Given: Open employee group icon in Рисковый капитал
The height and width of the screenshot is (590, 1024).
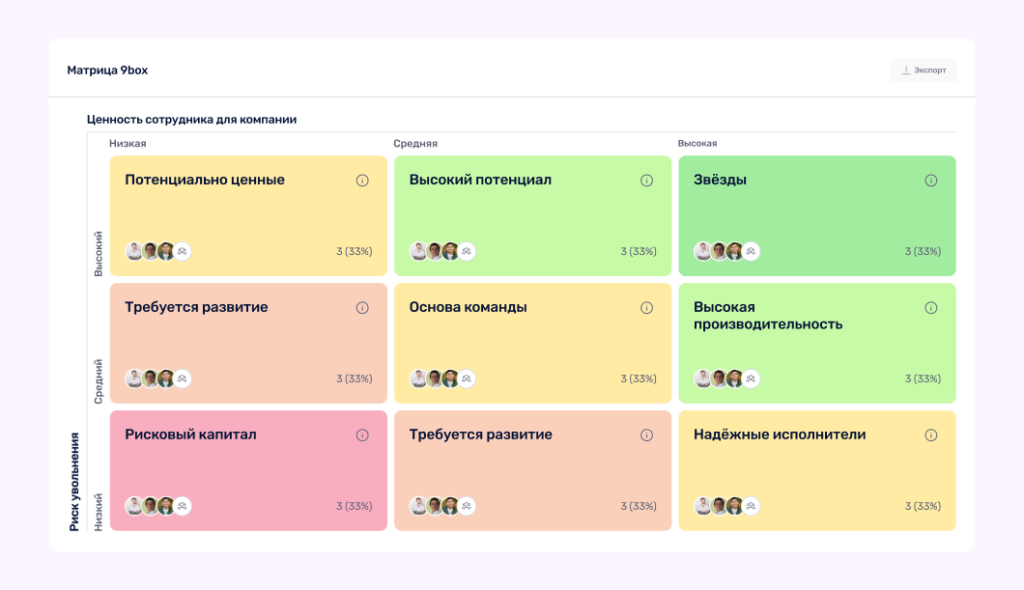Looking at the screenshot, I should pos(182,506).
